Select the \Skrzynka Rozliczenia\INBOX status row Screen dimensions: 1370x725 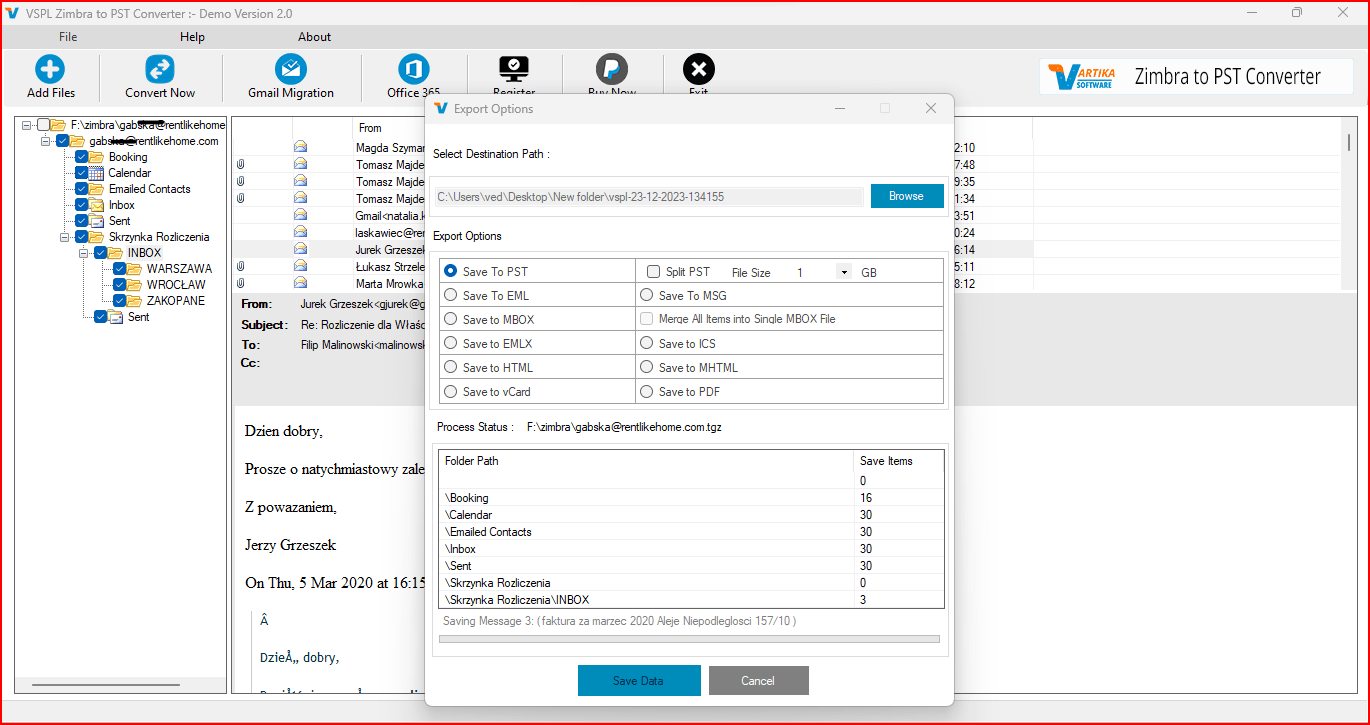point(691,600)
